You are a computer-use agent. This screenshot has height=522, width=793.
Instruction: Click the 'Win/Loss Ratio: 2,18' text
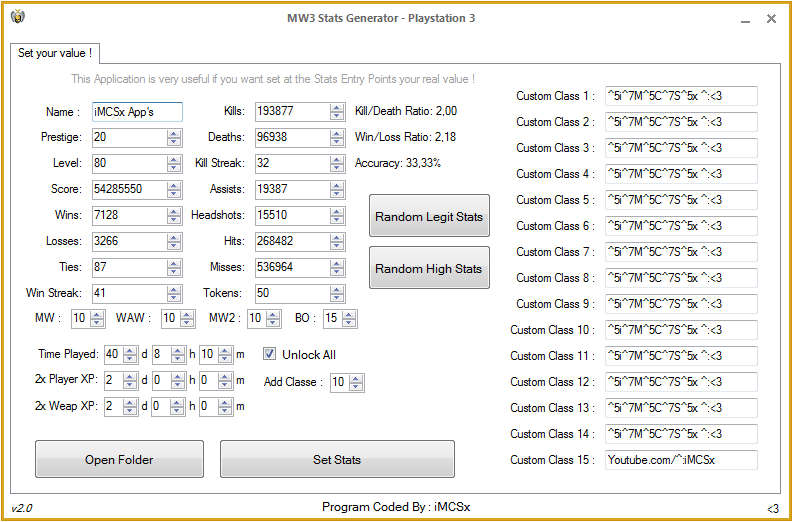[406, 137]
